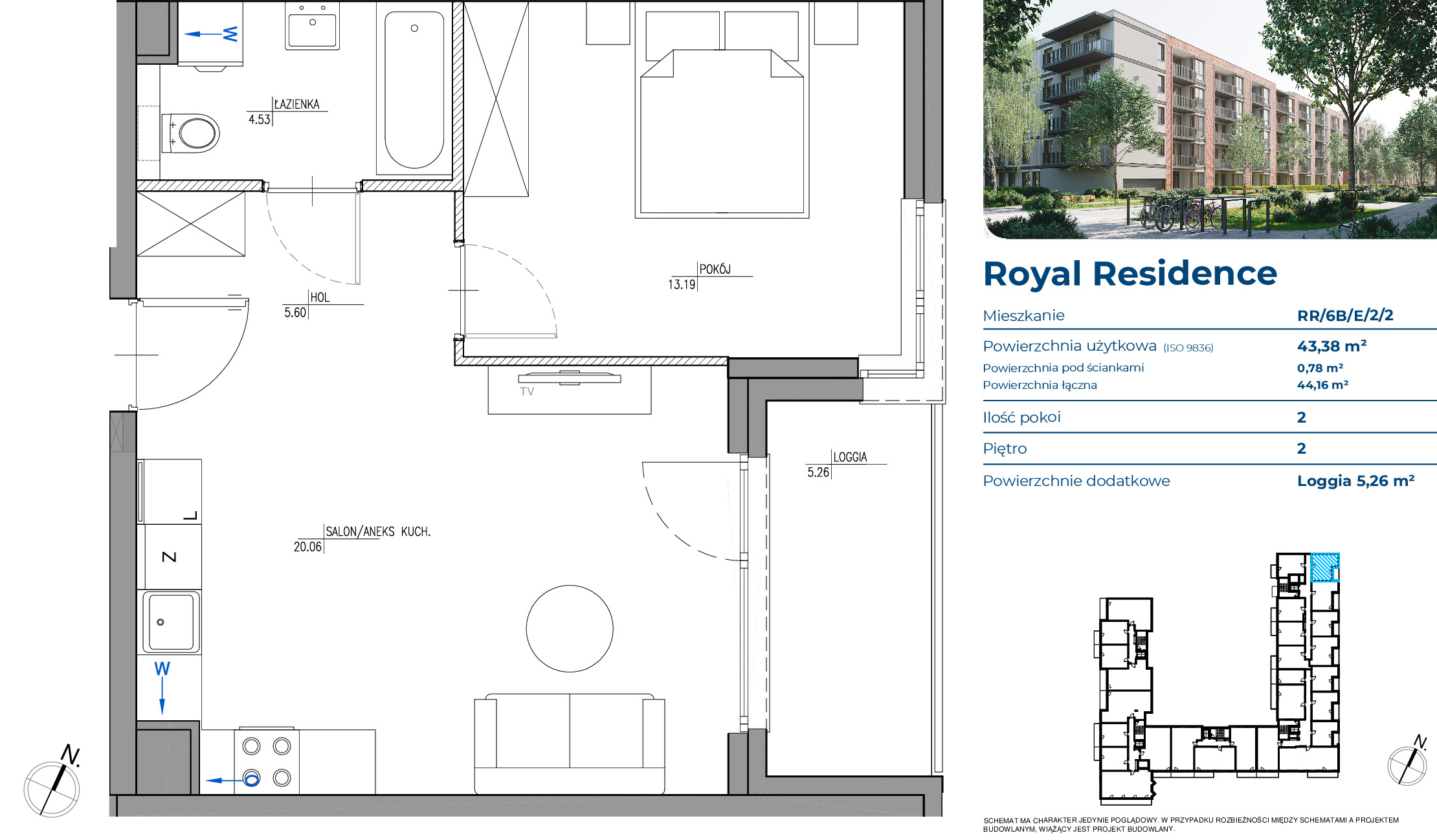Click the highlighted blue apartment on site plan
The image size is (1437, 840).
pyautogui.click(x=1324, y=568)
